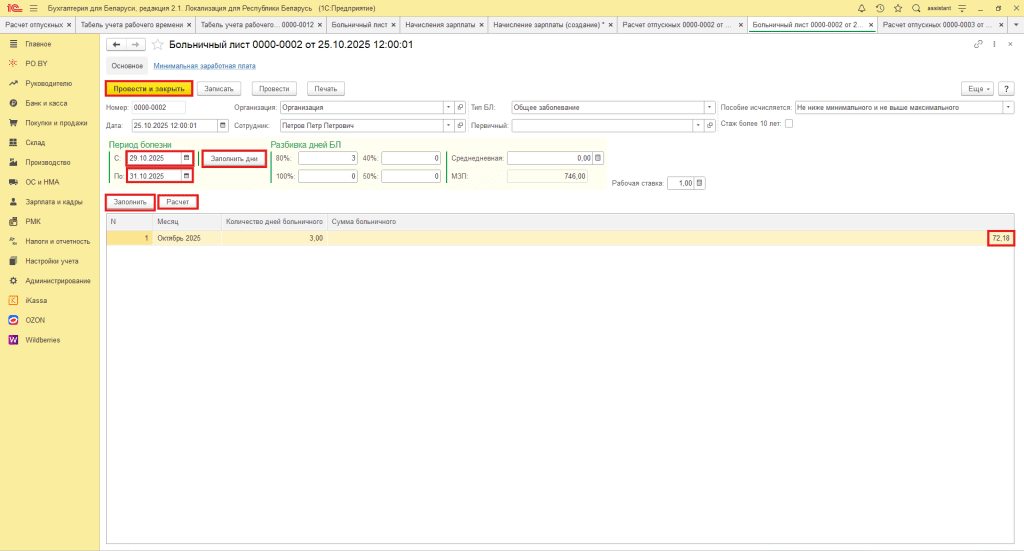The image size is (1024, 551).
Task: Click the Заполнить дни button
Action: pyautogui.click(x=234, y=158)
